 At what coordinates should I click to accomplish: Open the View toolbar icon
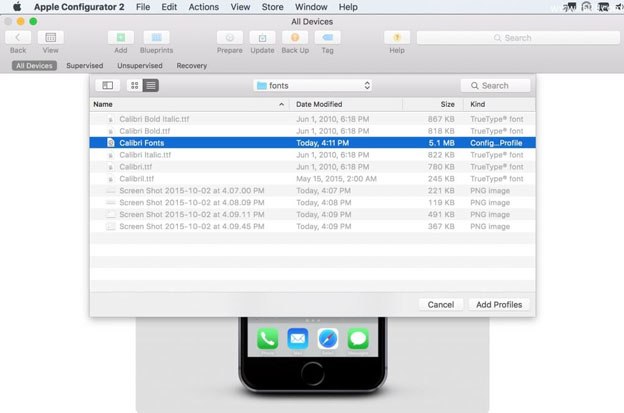(51, 37)
